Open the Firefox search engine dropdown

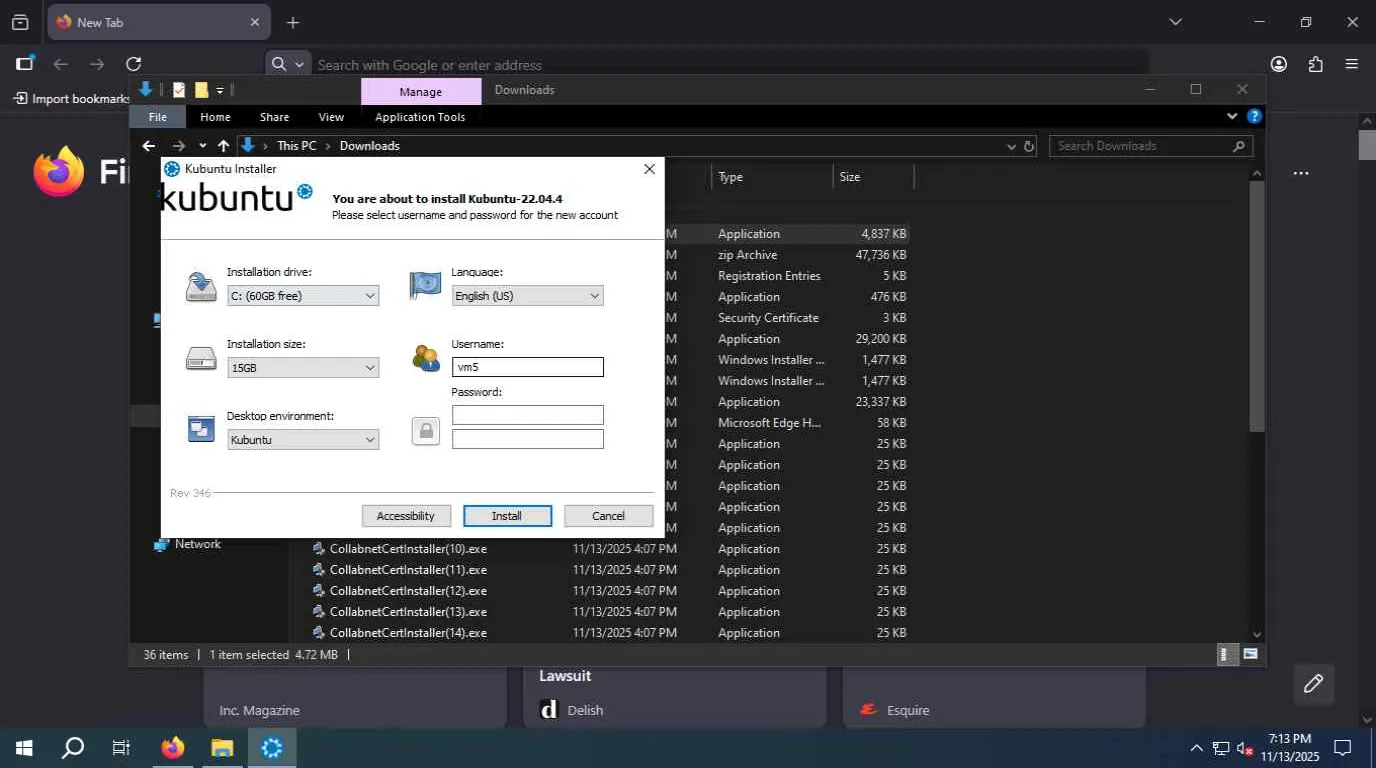tap(289, 64)
